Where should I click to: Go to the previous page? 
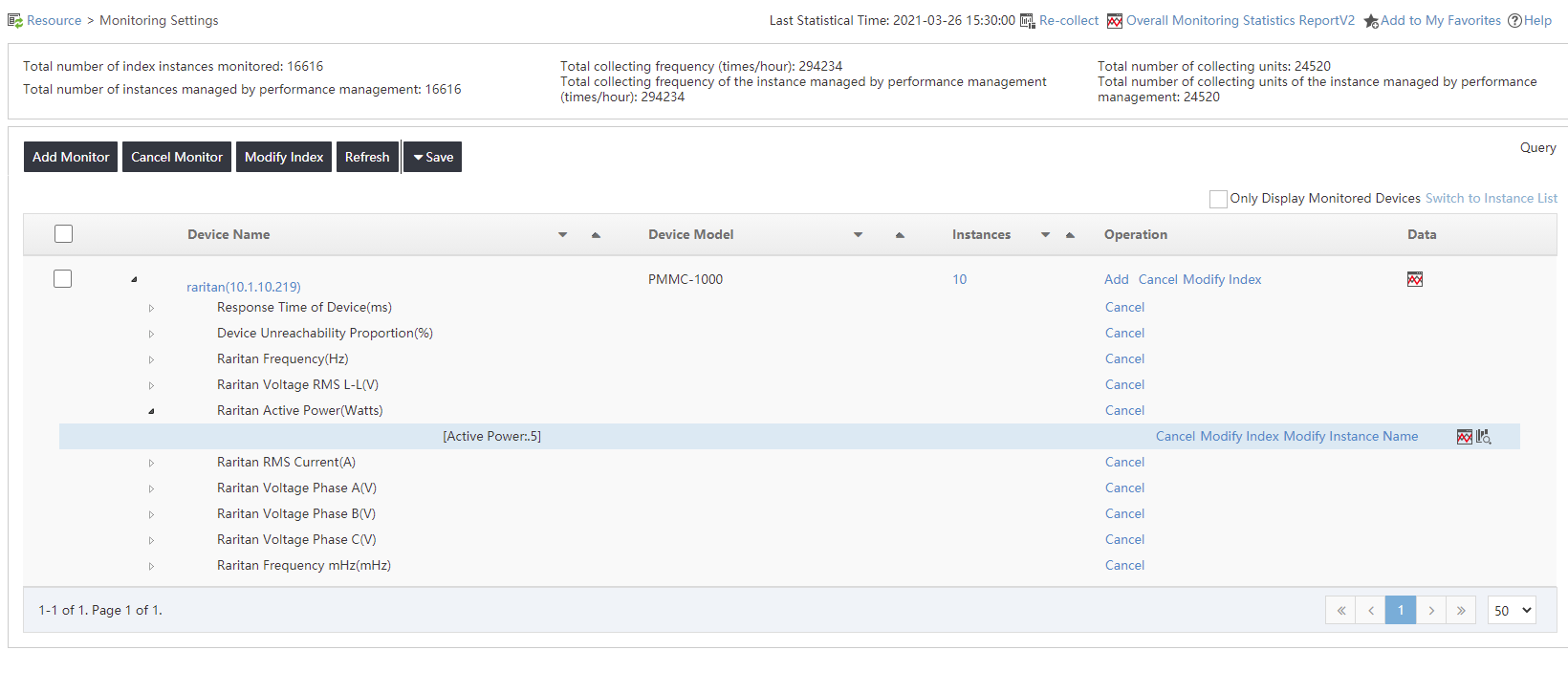(x=1371, y=610)
